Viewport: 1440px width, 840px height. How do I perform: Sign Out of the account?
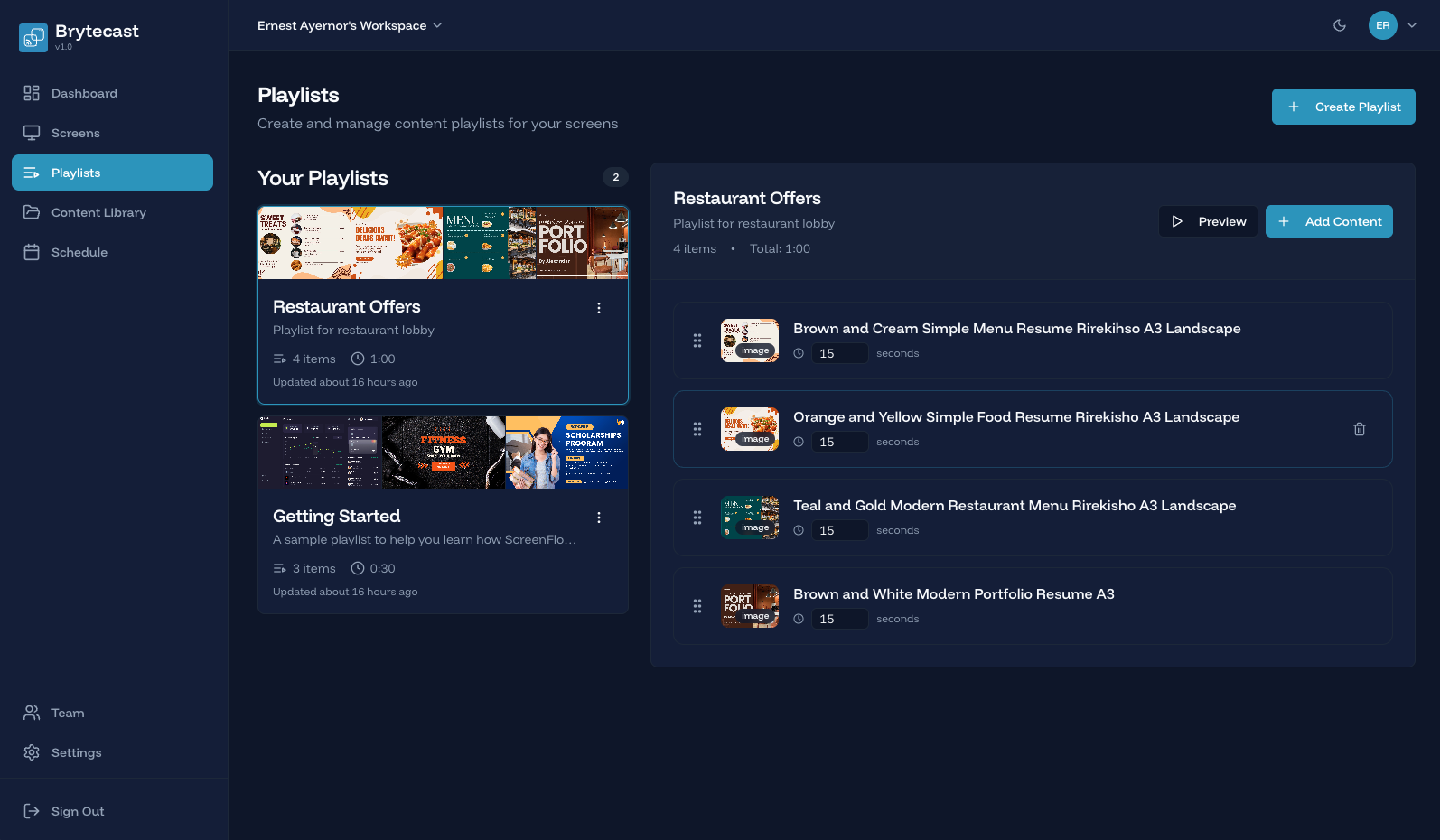point(112,811)
